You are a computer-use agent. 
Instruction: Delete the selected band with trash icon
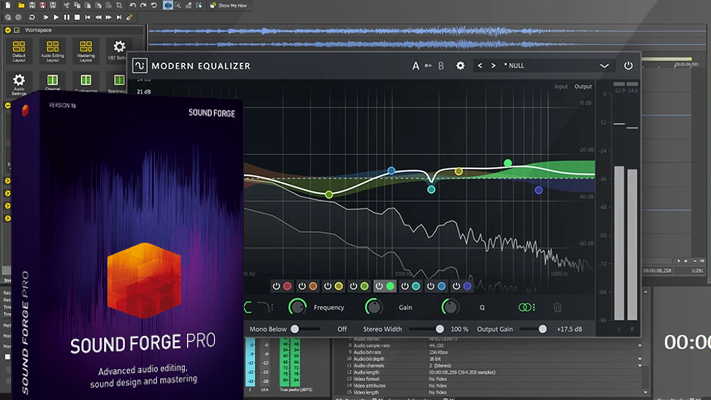click(x=558, y=308)
